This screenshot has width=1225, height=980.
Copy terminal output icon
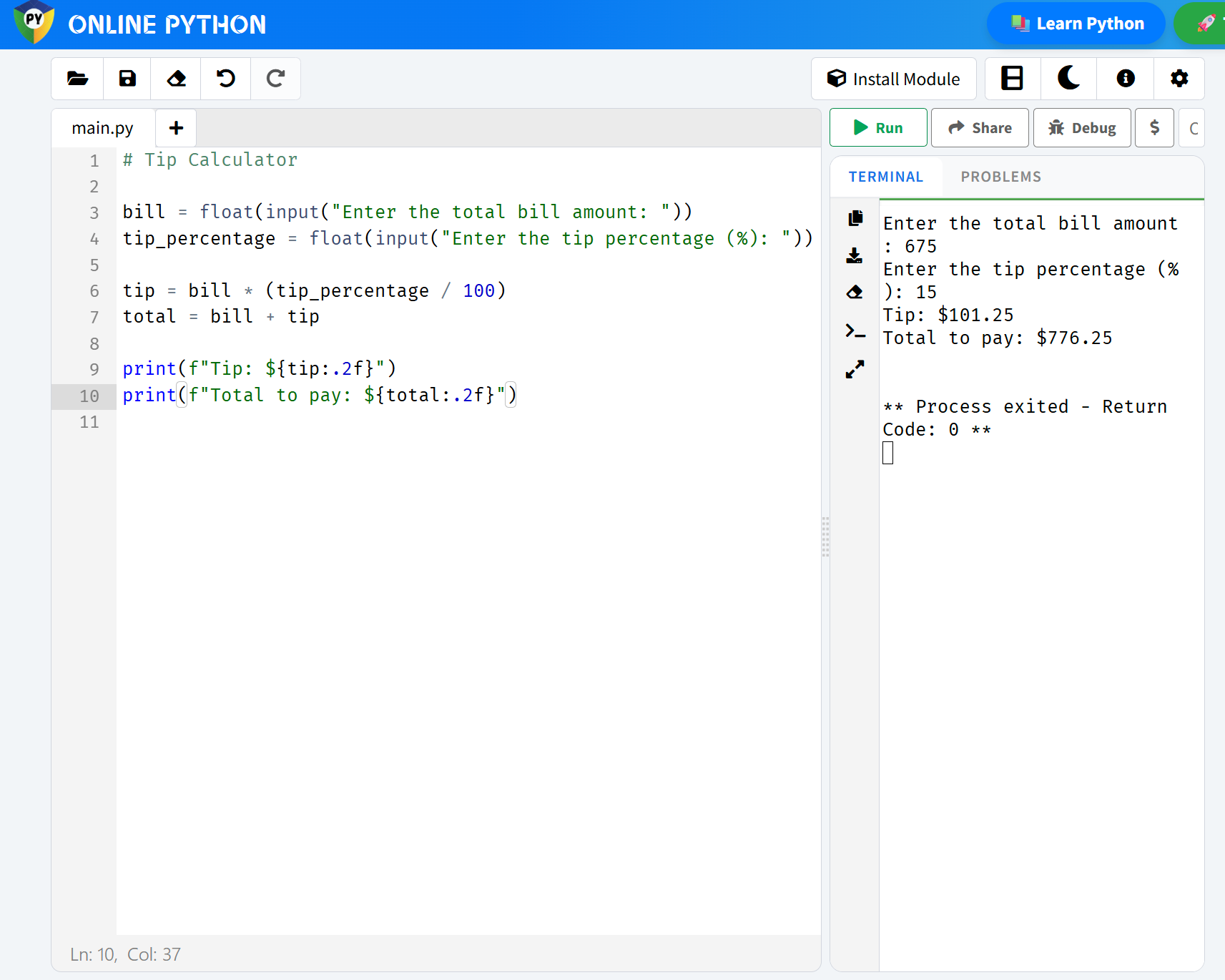pos(855,218)
